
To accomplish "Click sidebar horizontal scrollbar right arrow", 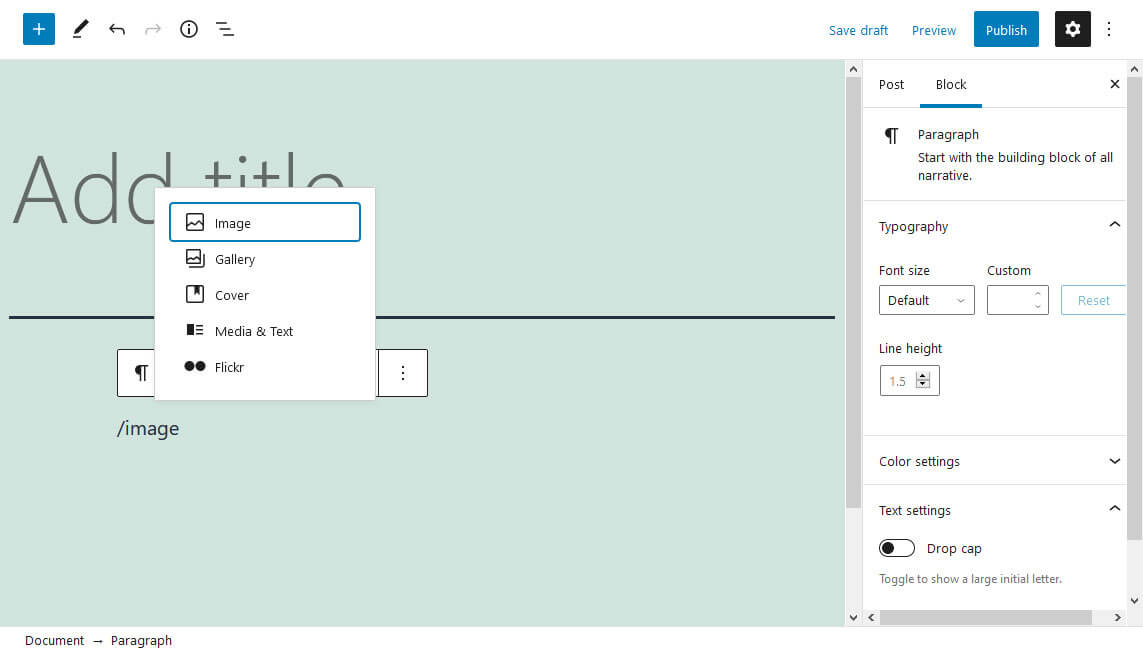I will pos(1117,617).
